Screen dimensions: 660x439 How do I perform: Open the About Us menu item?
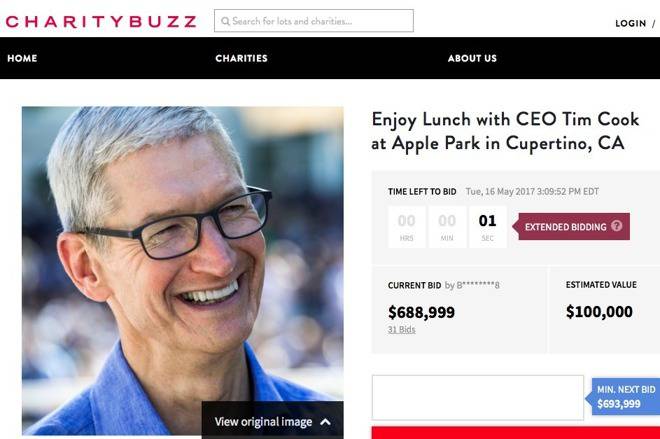pos(472,58)
